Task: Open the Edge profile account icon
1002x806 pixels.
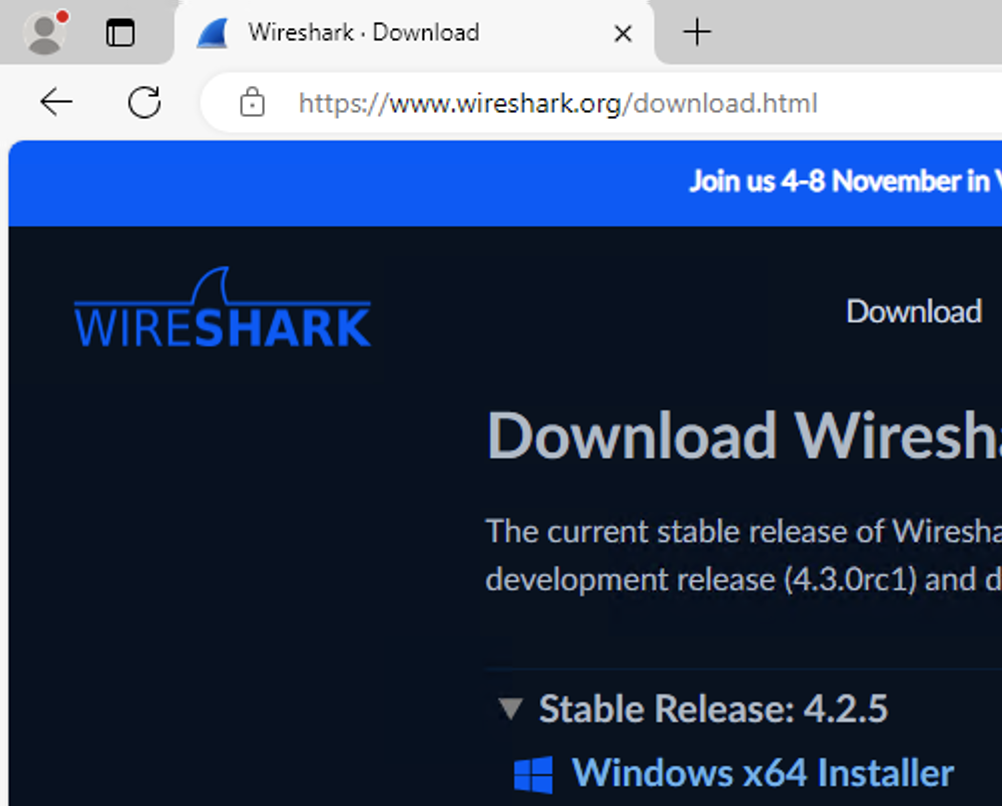Action: pyautogui.click(x=44, y=32)
